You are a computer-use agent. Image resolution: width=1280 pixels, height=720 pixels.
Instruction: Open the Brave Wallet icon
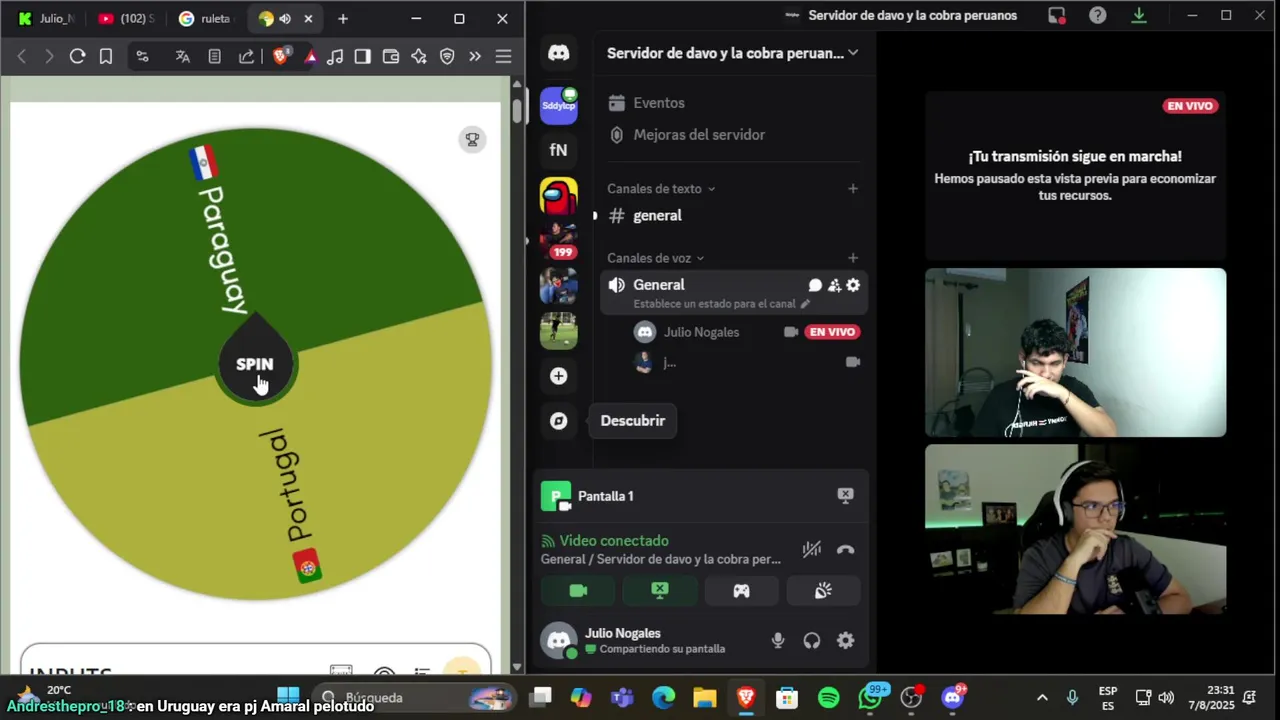(x=391, y=56)
